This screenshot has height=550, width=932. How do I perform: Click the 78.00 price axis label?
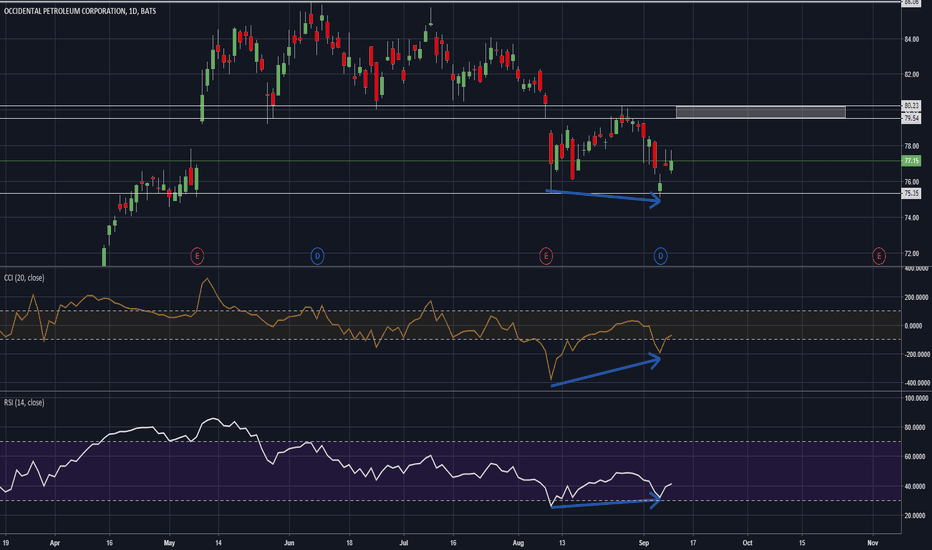pyautogui.click(x=911, y=146)
